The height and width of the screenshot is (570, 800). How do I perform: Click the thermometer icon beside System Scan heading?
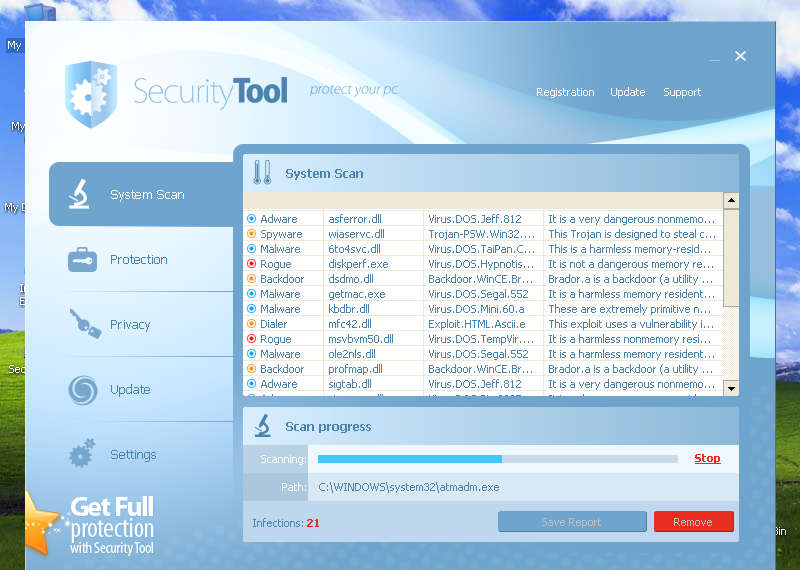click(262, 172)
